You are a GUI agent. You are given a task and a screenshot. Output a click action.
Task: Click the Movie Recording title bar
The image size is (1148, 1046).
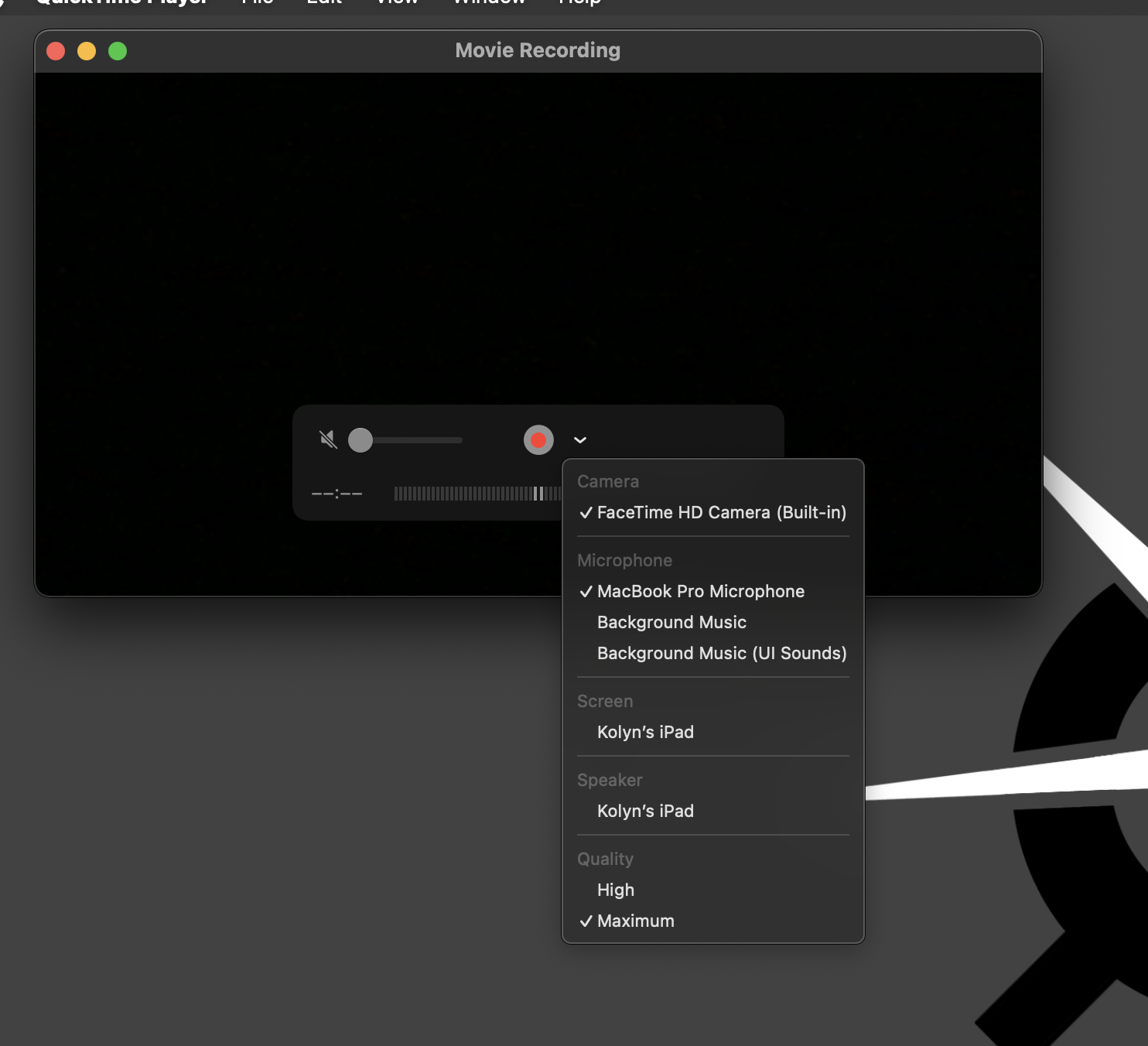tap(538, 51)
